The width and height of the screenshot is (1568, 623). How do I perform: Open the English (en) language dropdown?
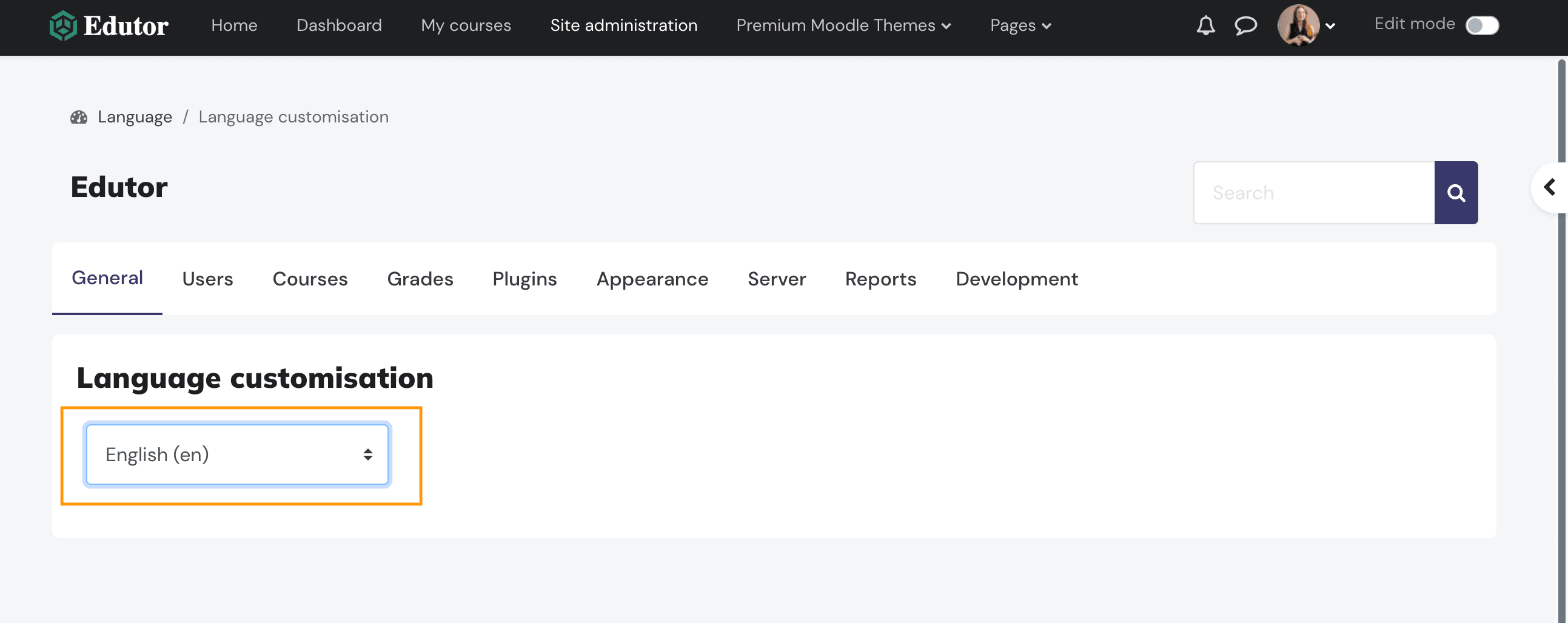click(238, 455)
